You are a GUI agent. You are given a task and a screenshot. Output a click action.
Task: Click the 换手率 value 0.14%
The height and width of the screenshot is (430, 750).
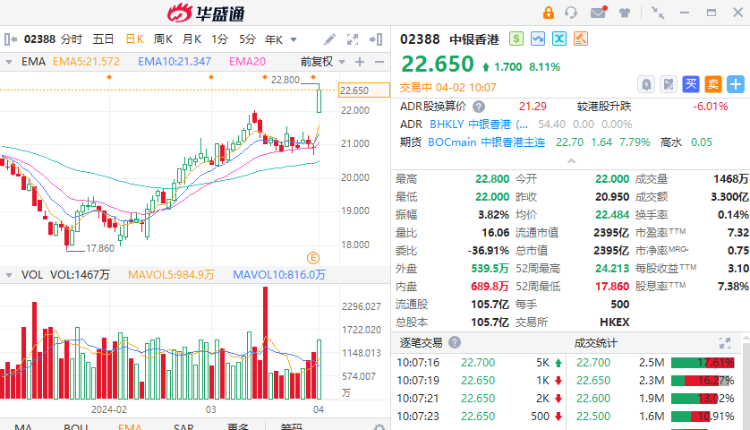tap(733, 215)
